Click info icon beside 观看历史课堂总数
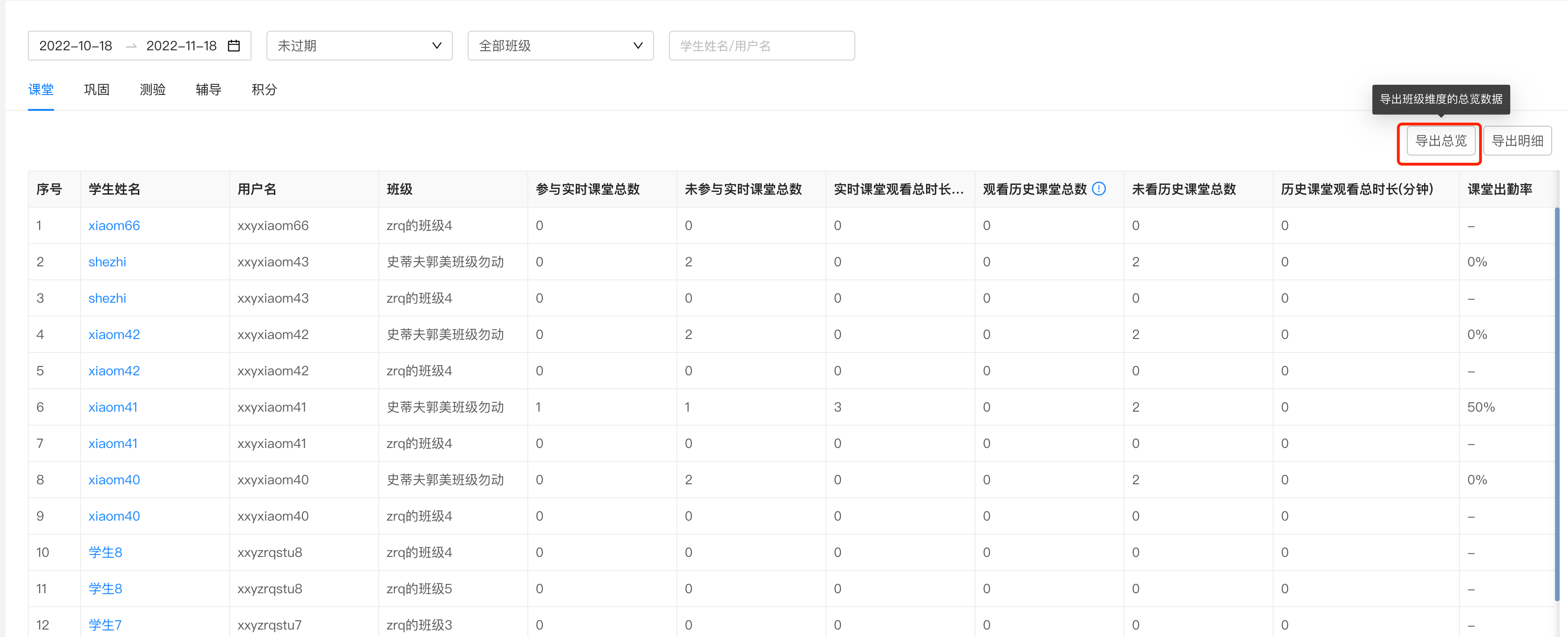This screenshot has width=1568, height=637. coord(1099,189)
